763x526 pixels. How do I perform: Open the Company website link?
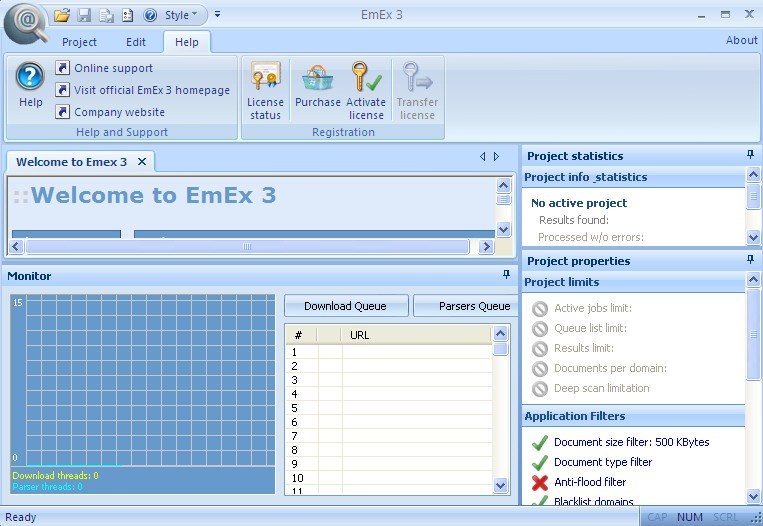click(119, 112)
